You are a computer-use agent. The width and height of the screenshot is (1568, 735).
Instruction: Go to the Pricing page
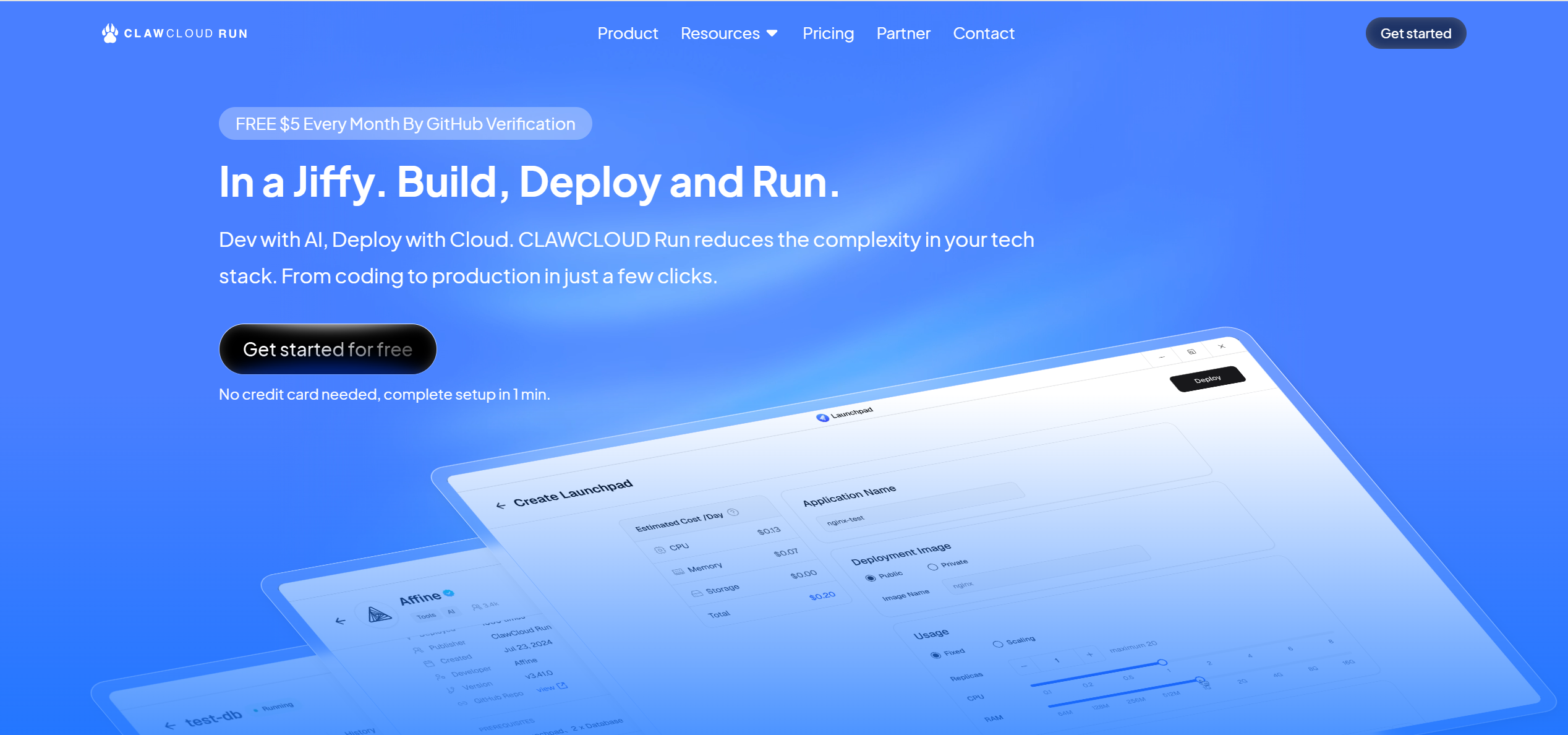pos(828,33)
